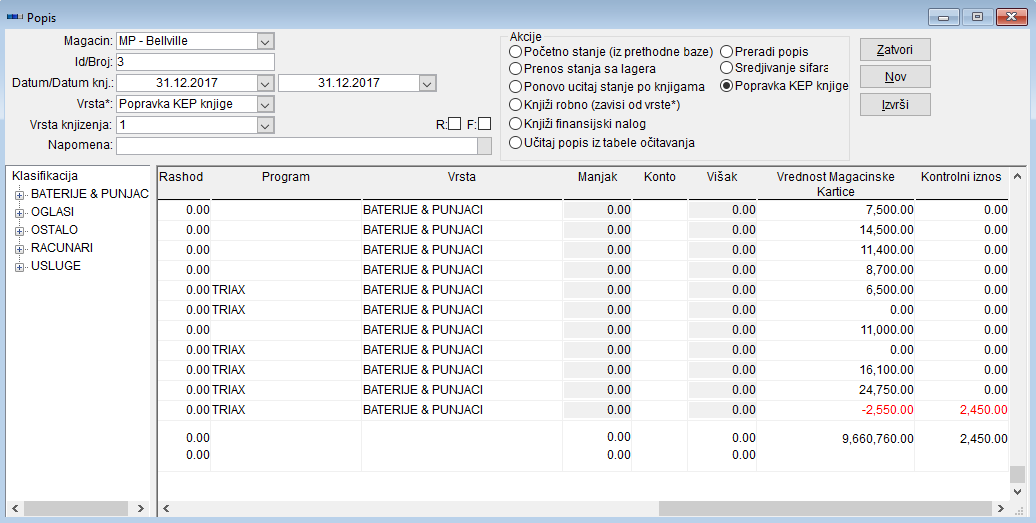Select Prenos stanja sa lagera option
Image resolution: width=1036 pixels, height=523 pixels.
[x=515, y=69]
